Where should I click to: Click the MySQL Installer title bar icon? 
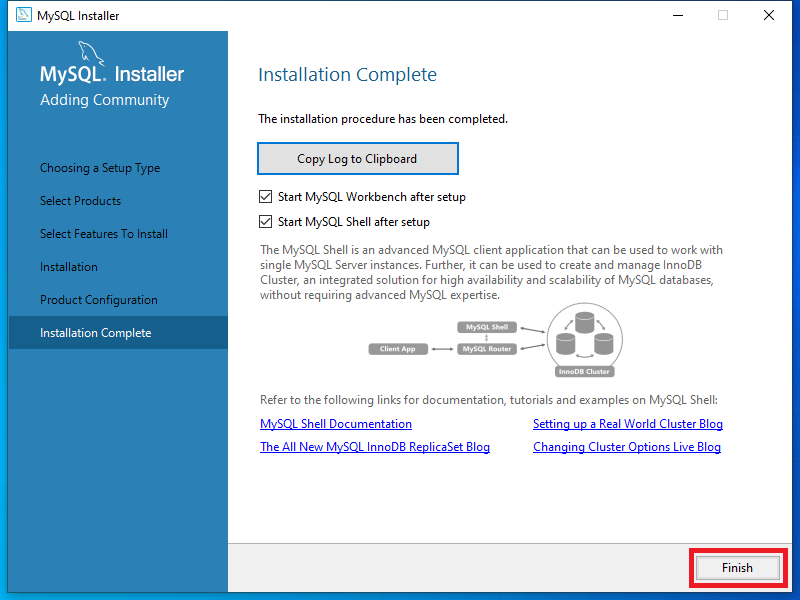[x=23, y=15]
